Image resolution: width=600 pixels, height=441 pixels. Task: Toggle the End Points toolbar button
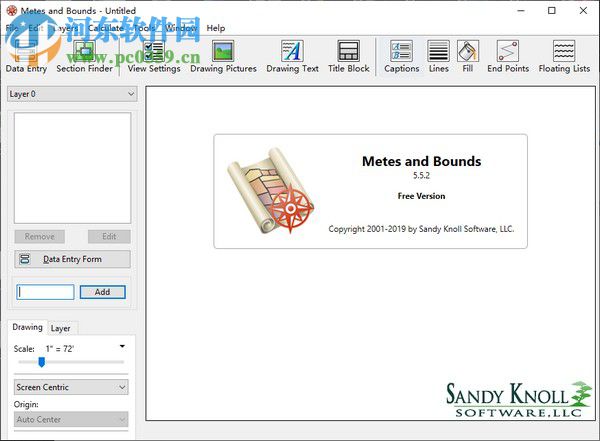(508, 56)
